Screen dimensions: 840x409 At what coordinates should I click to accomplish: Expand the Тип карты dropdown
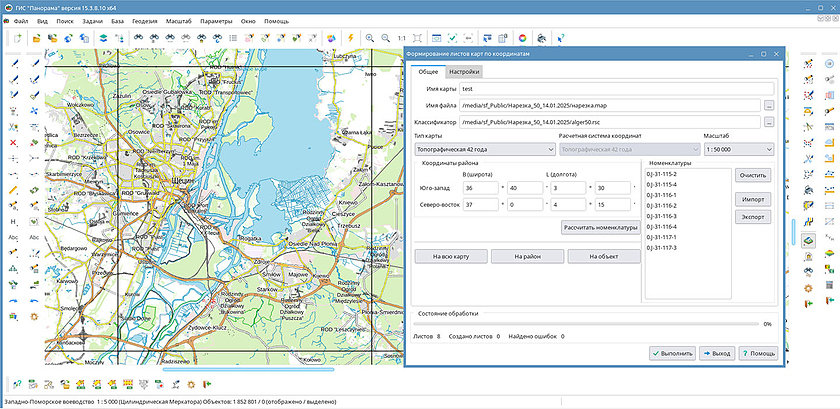tap(483, 149)
